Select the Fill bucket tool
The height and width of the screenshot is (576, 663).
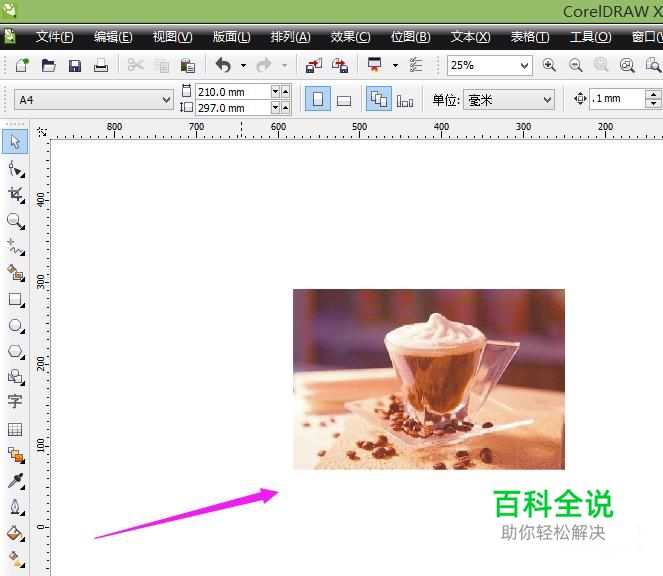pyautogui.click(x=16, y=533)
